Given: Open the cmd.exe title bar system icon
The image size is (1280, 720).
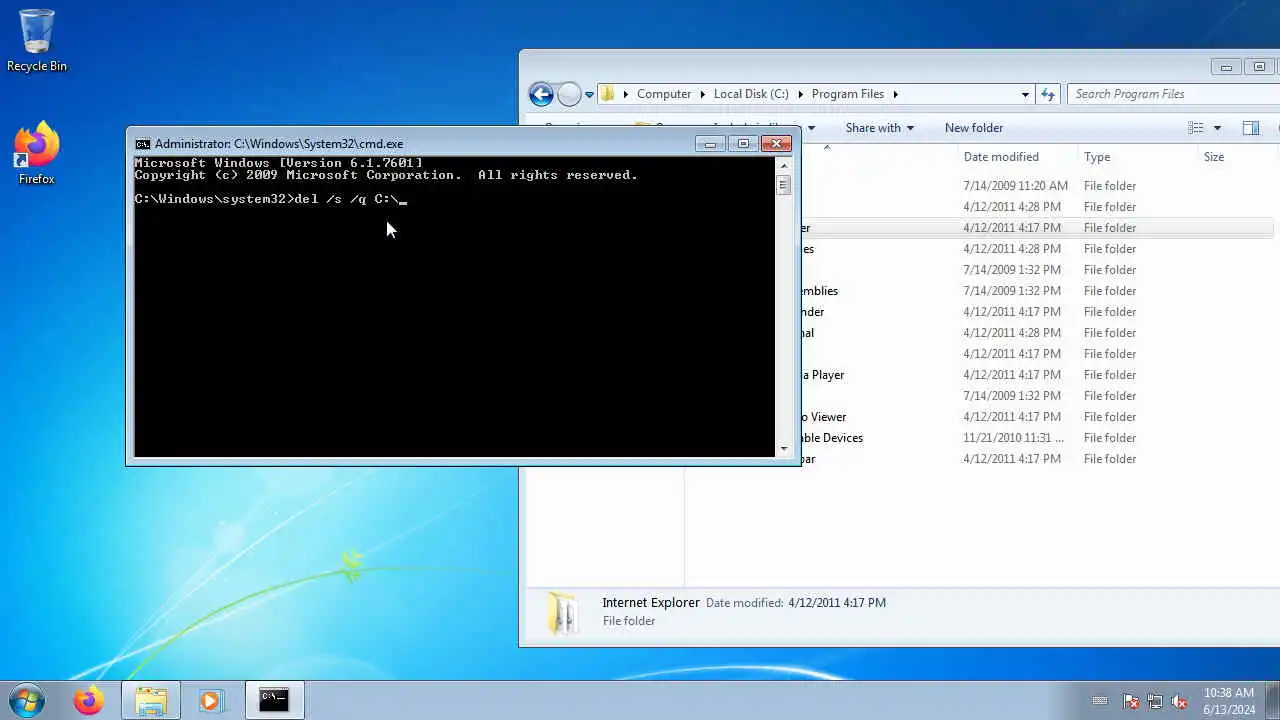Looking at the screenshot, I should pos(143,144).
